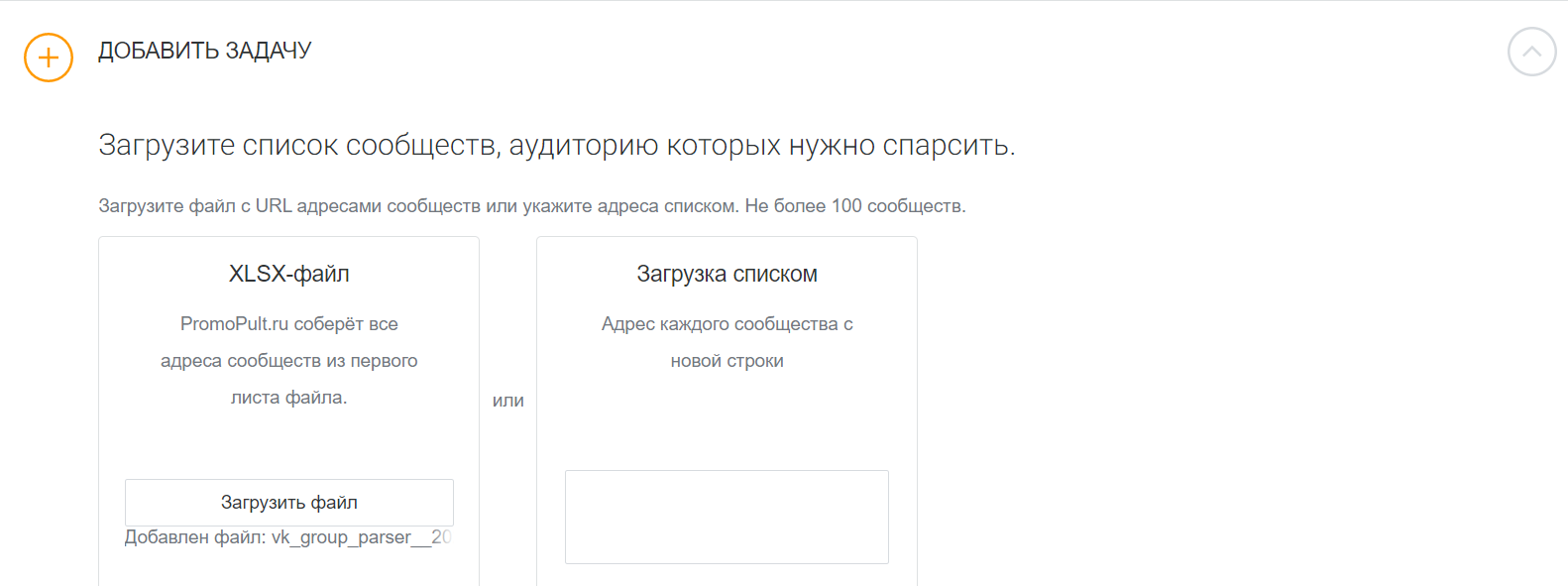Viewport: 1568px width, 586px height.
Task: Focus the community addresses text area
Action: 727,517
